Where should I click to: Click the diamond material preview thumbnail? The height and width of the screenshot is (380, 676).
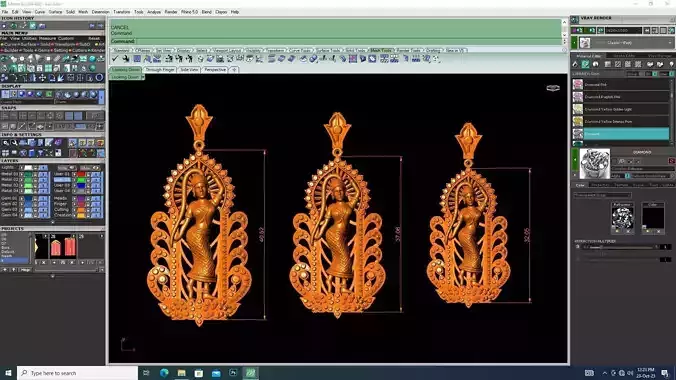(595, 163)
